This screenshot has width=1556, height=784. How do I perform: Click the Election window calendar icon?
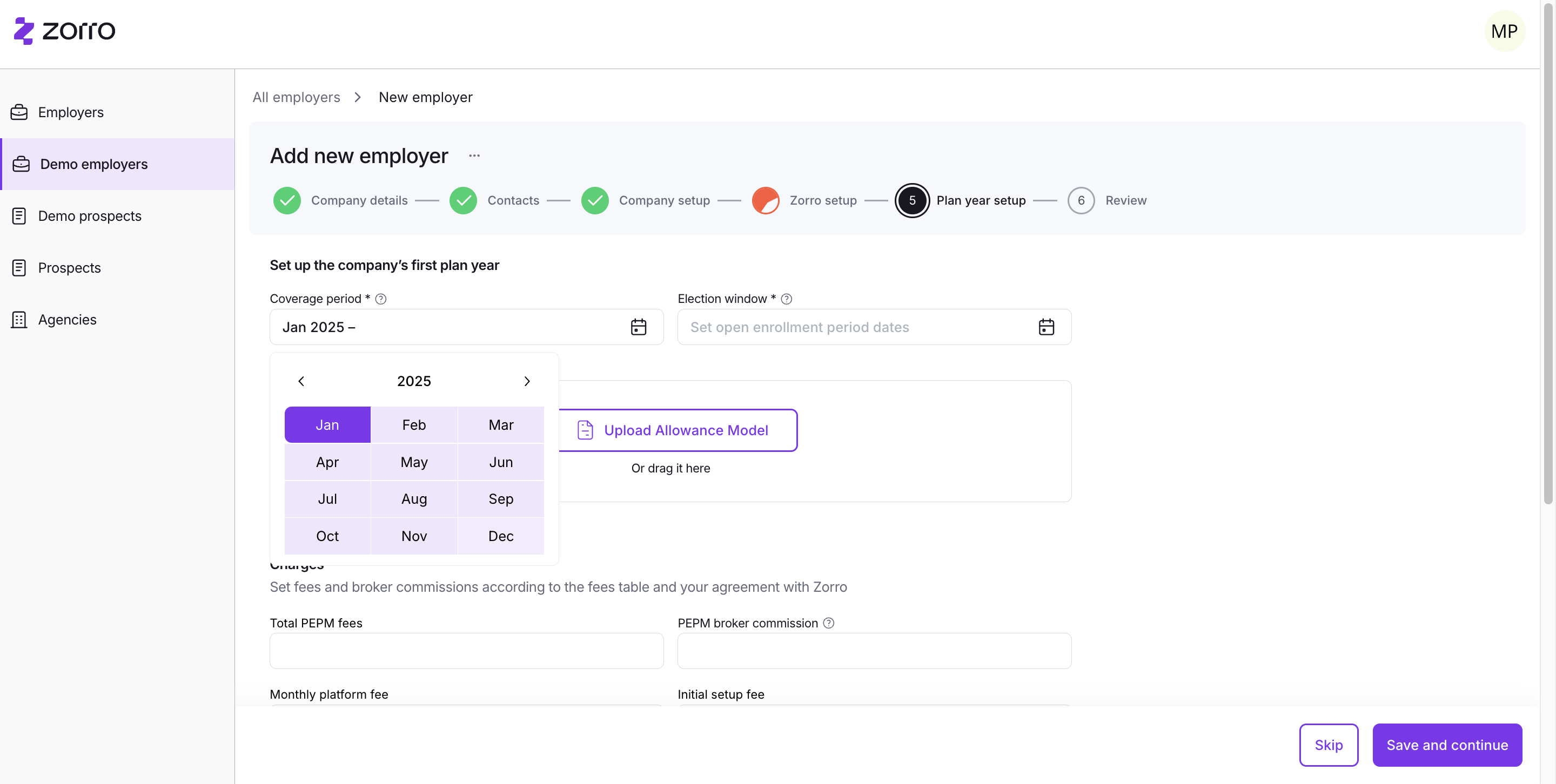tap(1046, 327)
